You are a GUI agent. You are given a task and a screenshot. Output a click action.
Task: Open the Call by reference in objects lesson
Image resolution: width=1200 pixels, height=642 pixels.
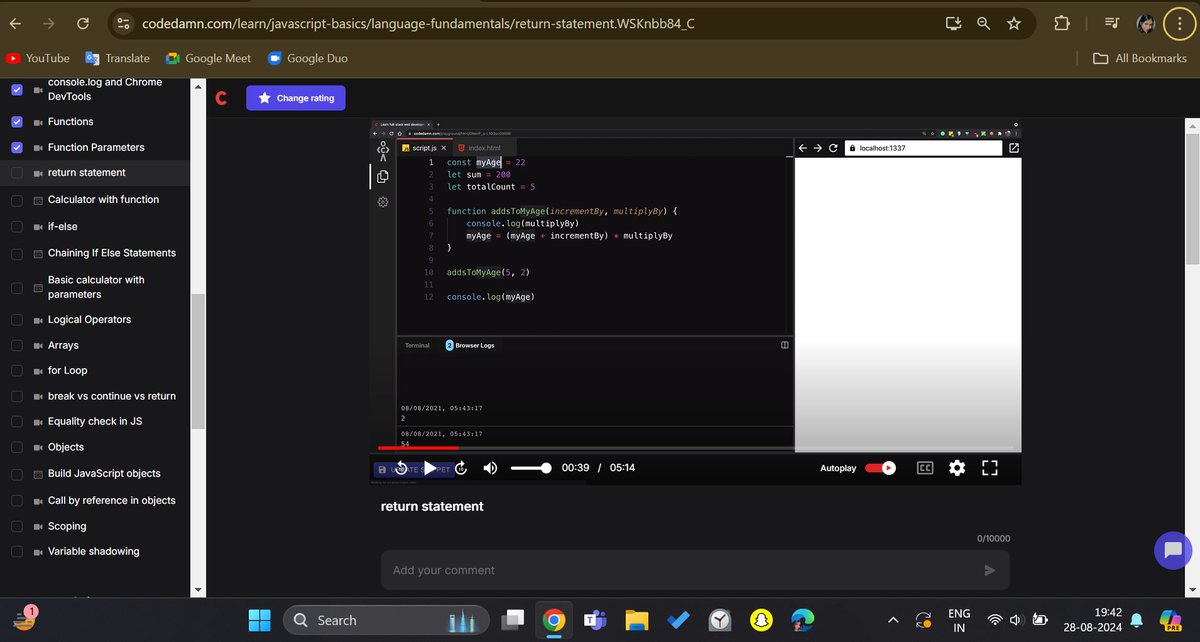(112, 500)
